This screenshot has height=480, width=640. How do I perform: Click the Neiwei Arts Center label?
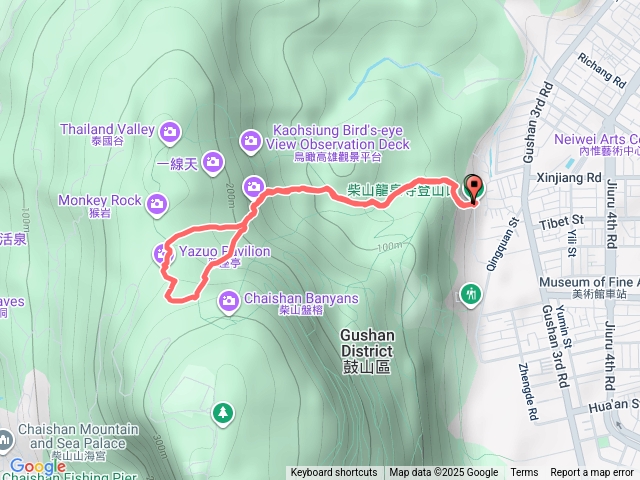click(597, 144)
